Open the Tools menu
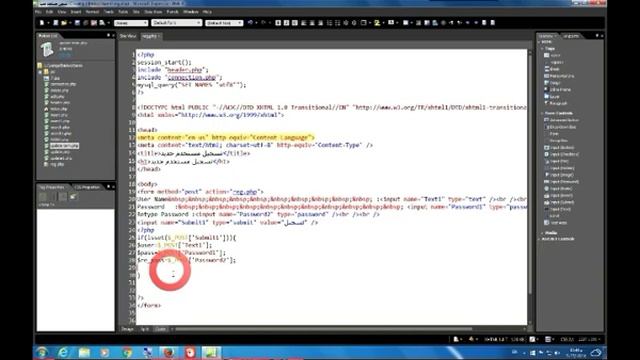640x360 pixels. [x=109, y=12]
